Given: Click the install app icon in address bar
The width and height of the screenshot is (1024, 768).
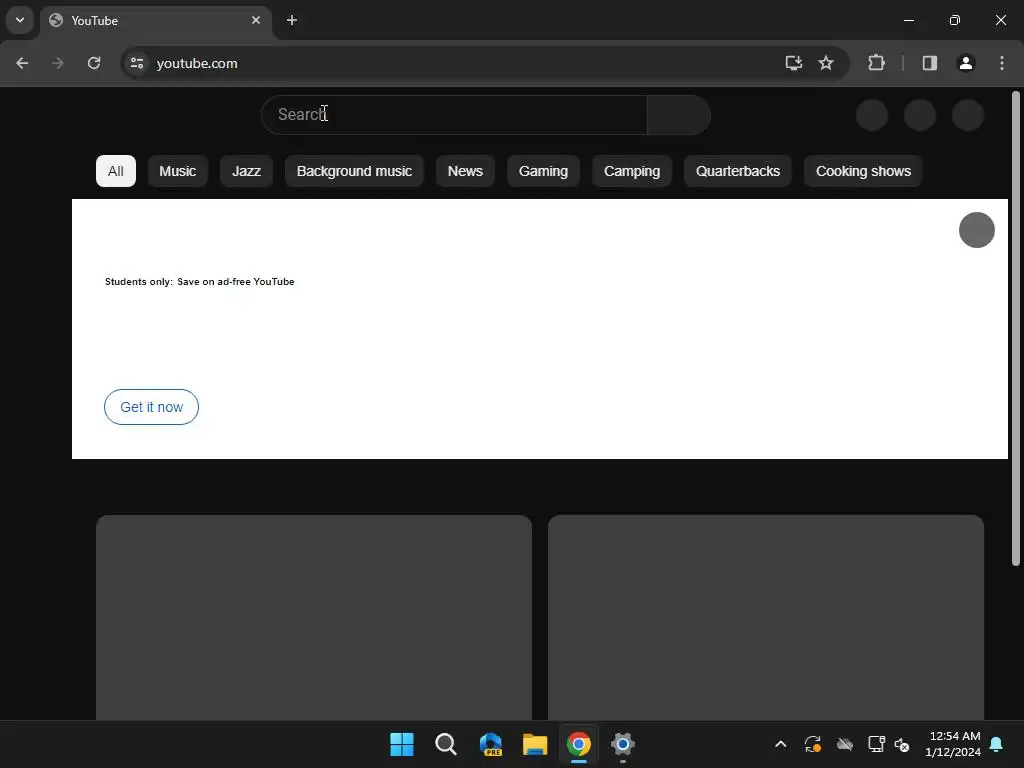Looking at the screenshot, I should pos(793,63).
